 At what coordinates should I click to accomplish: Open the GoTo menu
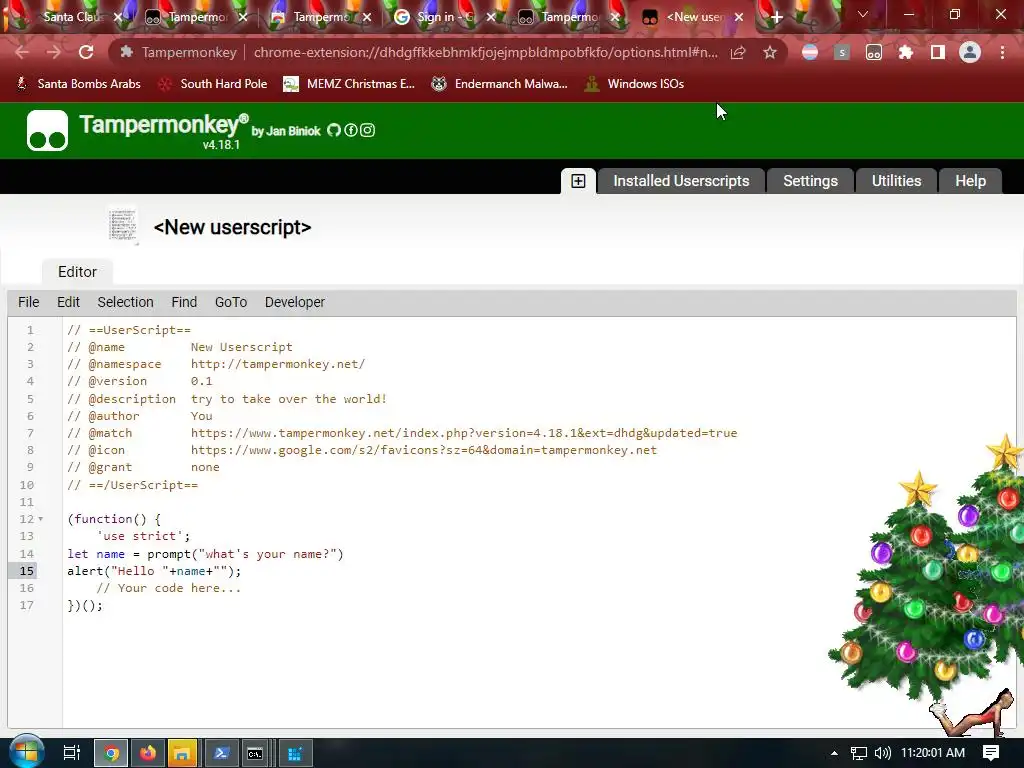(x=231, y=302)
